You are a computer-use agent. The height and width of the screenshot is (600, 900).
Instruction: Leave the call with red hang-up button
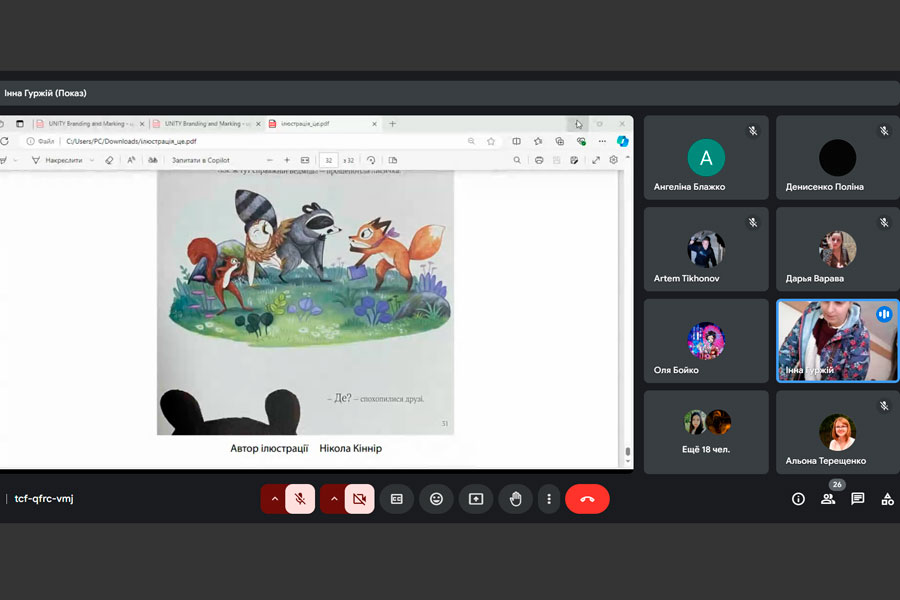point(587,499)
